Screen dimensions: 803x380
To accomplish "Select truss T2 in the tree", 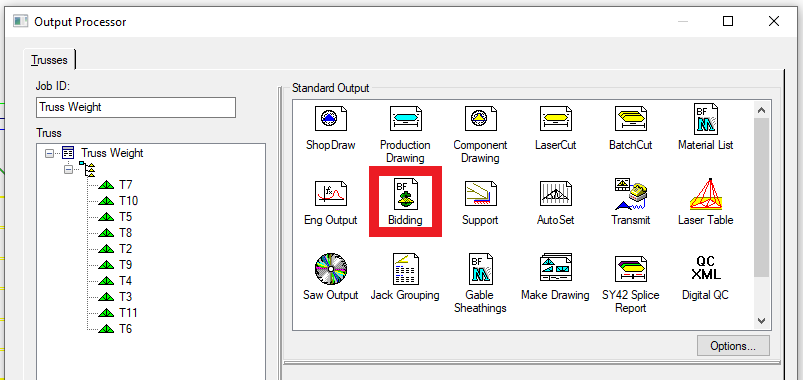I will click(125, 249).
